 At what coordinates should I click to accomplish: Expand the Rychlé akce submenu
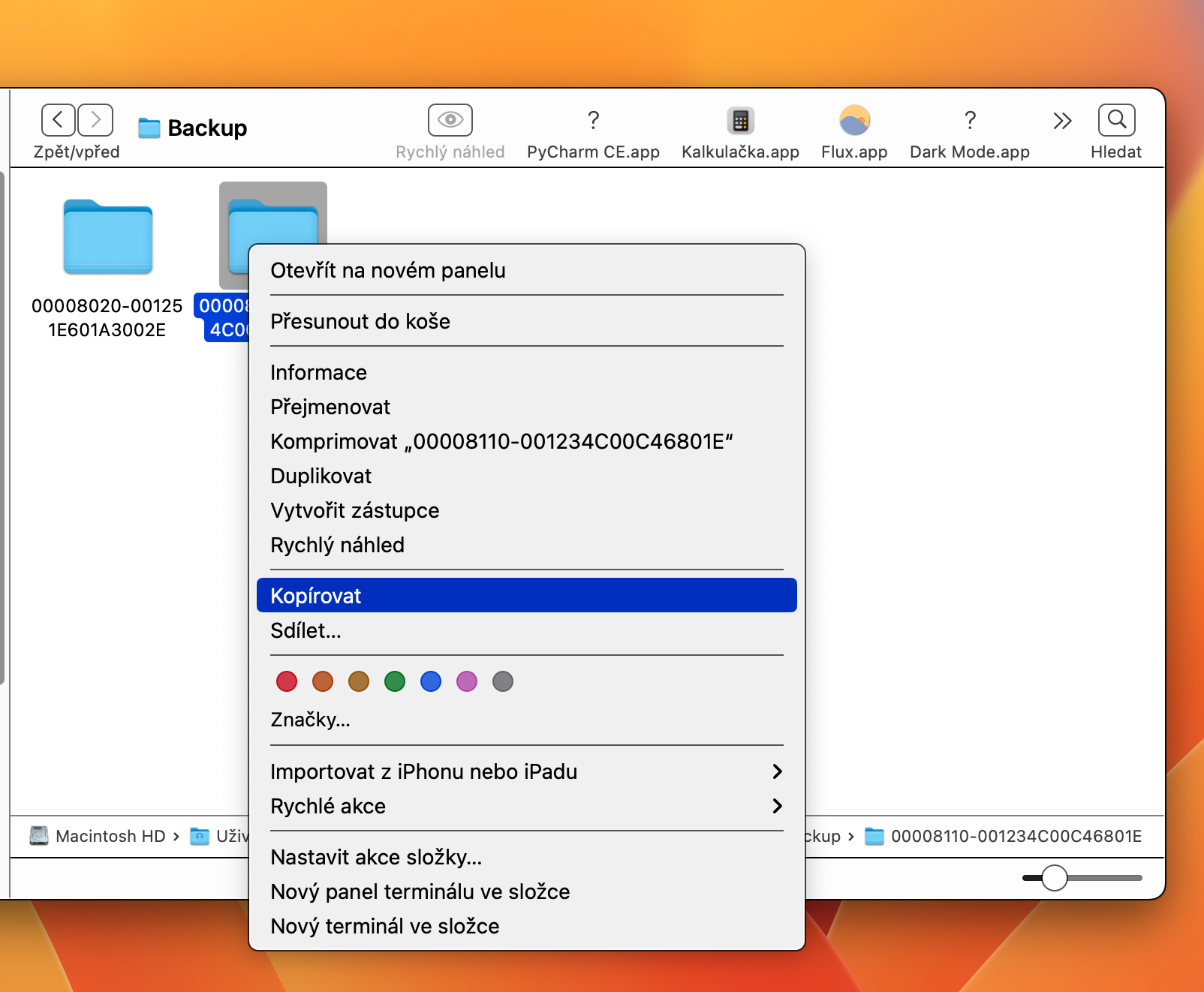click(527, 806)
